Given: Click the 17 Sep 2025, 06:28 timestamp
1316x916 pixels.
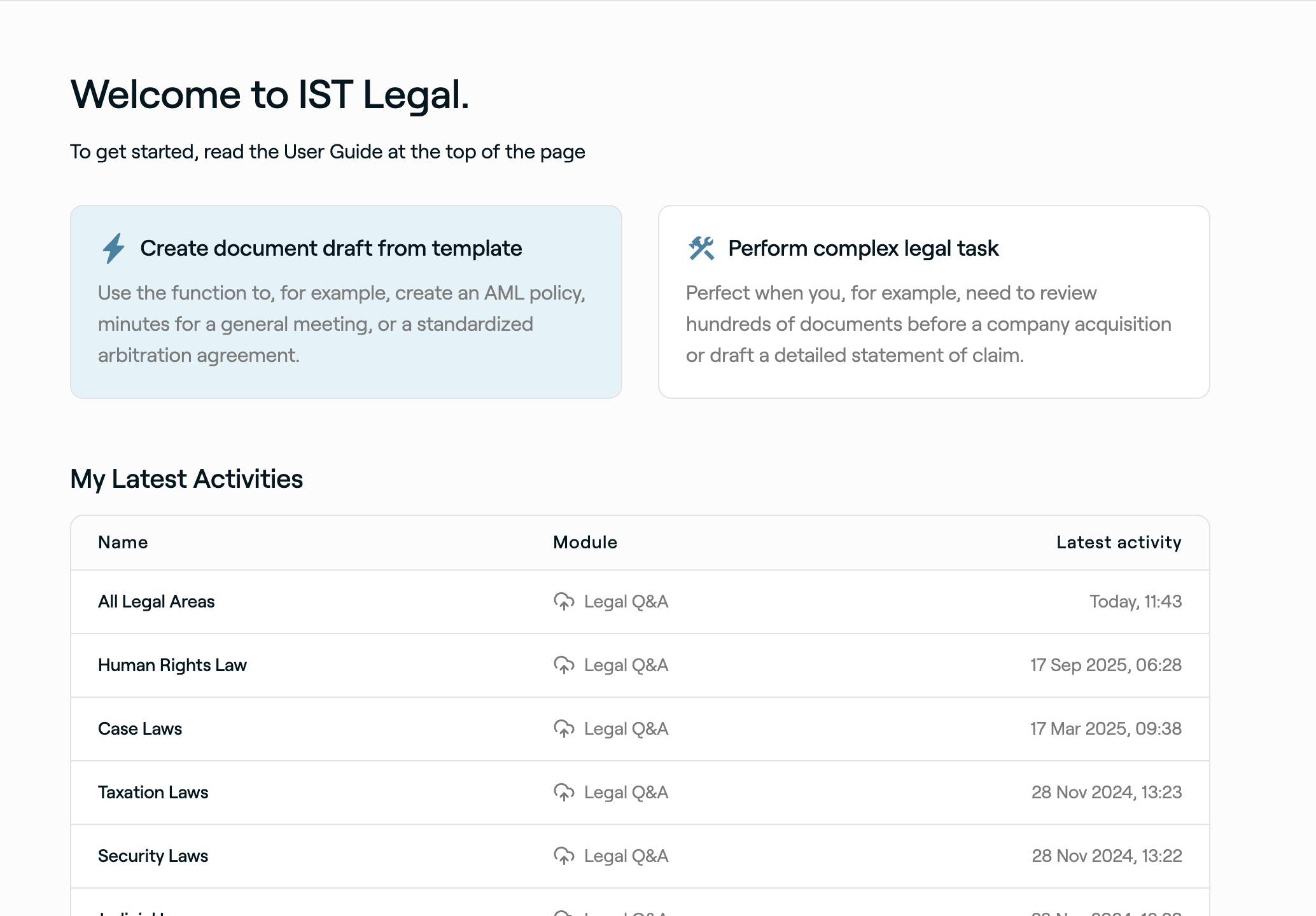Looking at the screenshot, I should (x=1106, y=665).
